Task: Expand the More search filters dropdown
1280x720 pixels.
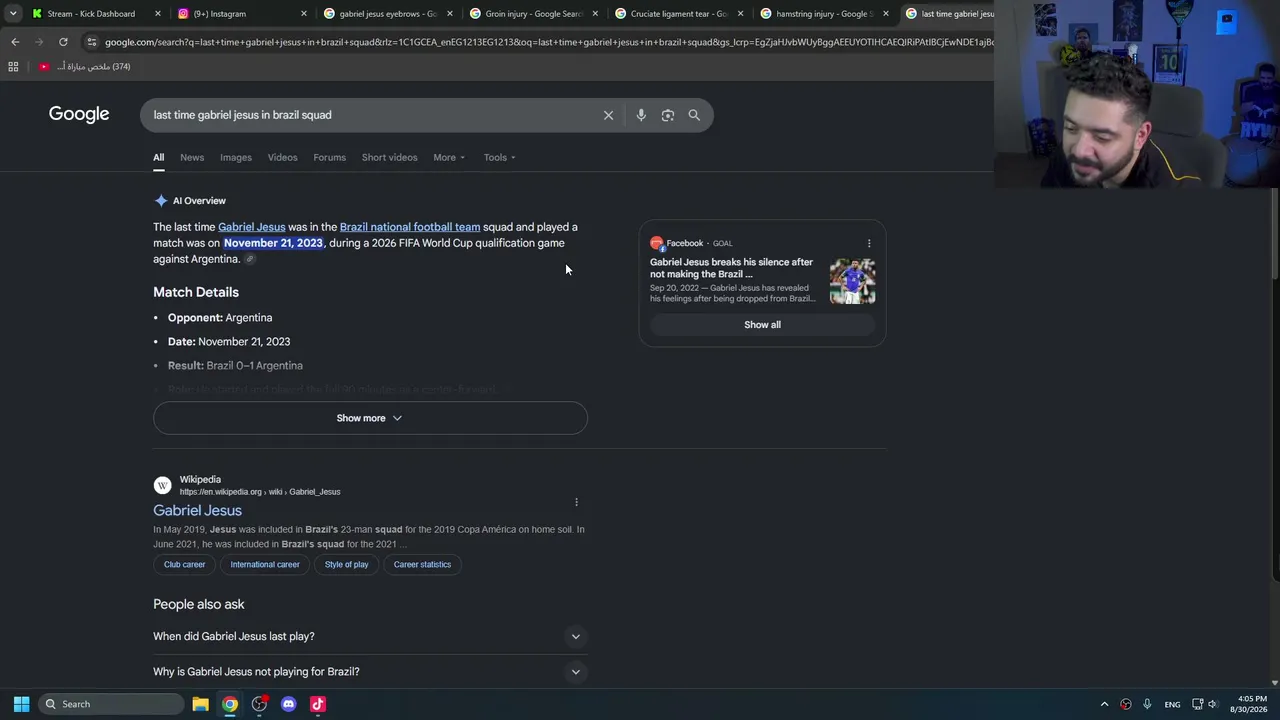Action: pos(449,157)
